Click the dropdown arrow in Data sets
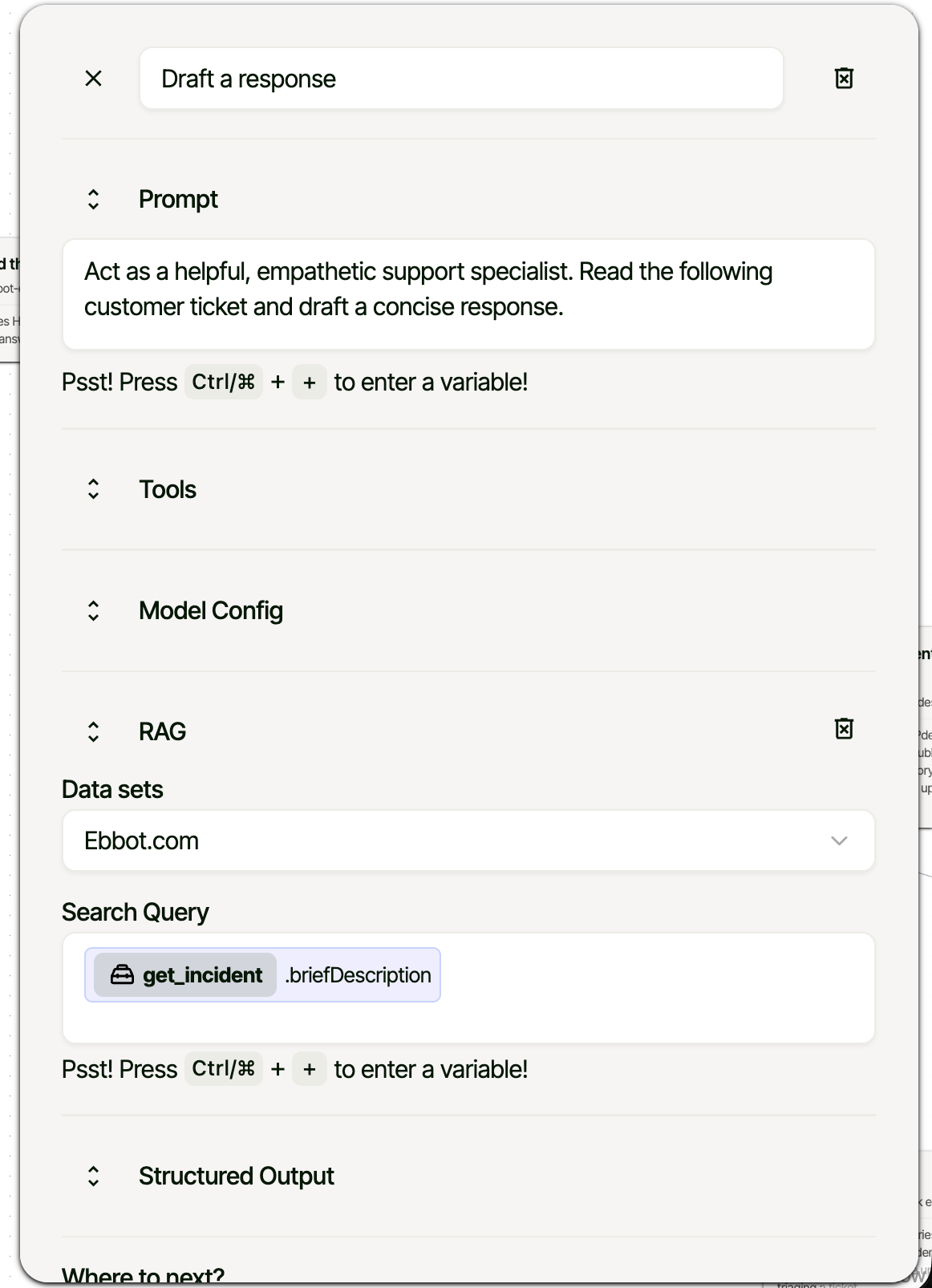 839,841
